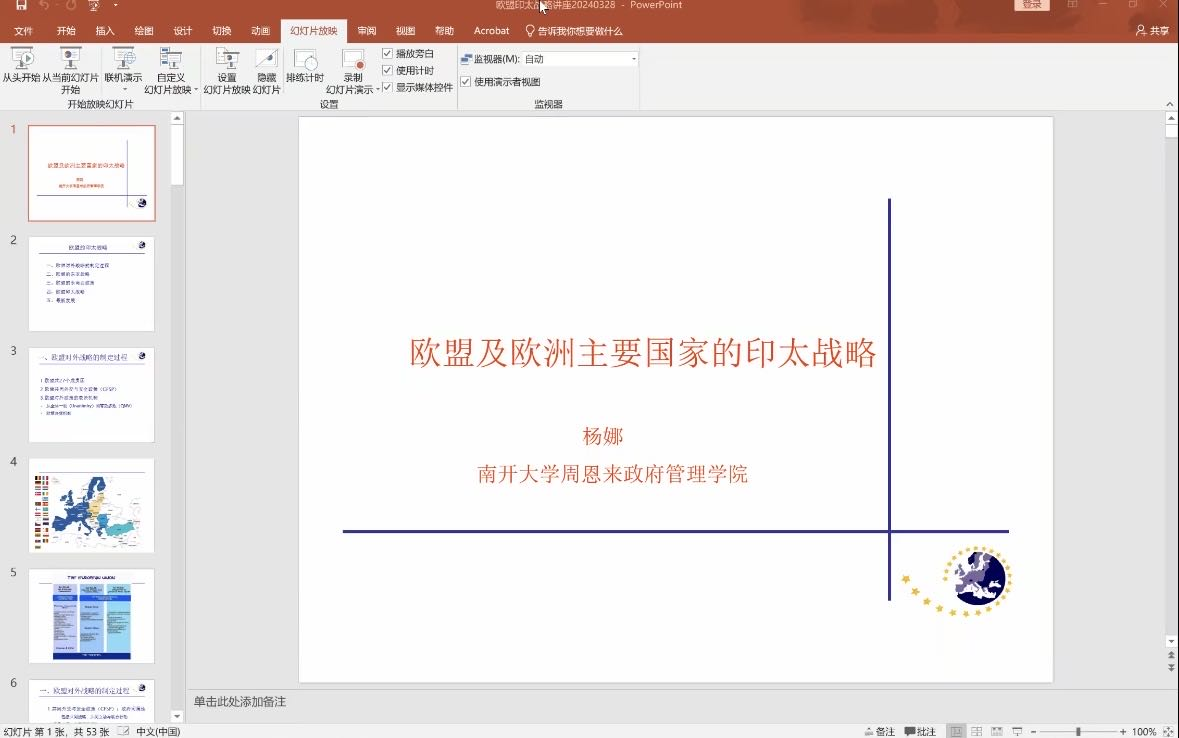The height and width of the screenshot is (738, 1179).
Task: Click the Share (共享) button
Action: (x=1152, y=31)
